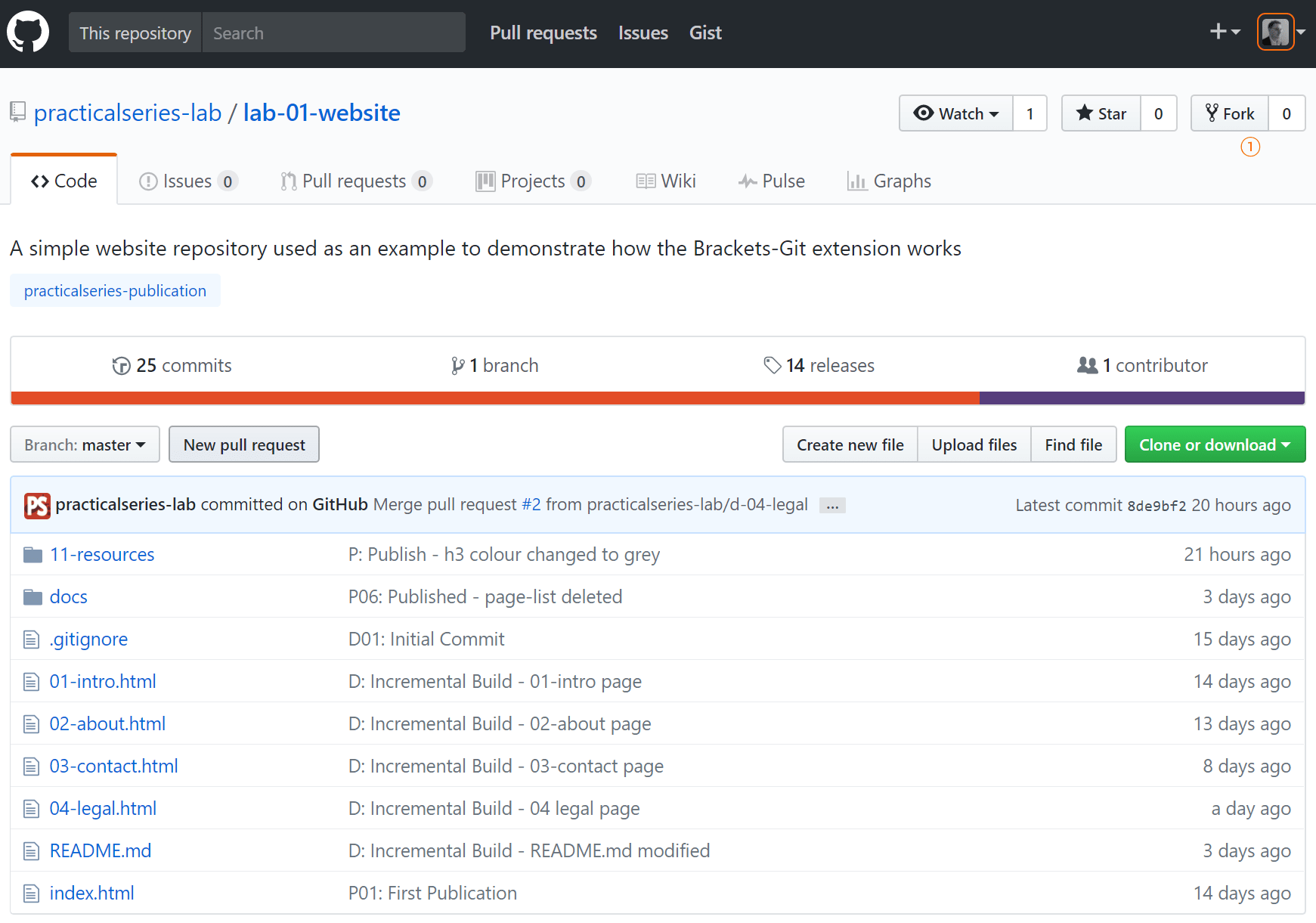Open the plus create-new menu
The height and width of the screenshot is (923, 1316).
pos(1225,32)
